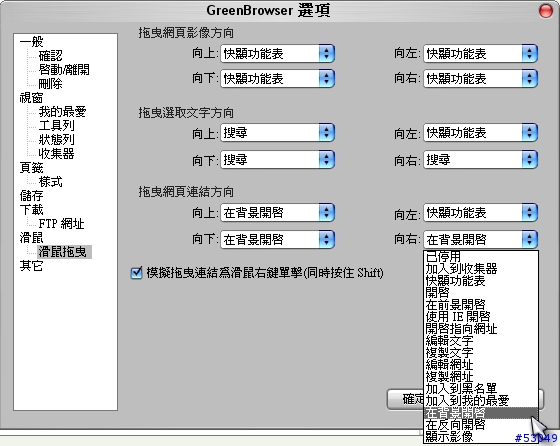Select FTP 網址 in the options tree

pyautogui.click(x=61, y=224)
